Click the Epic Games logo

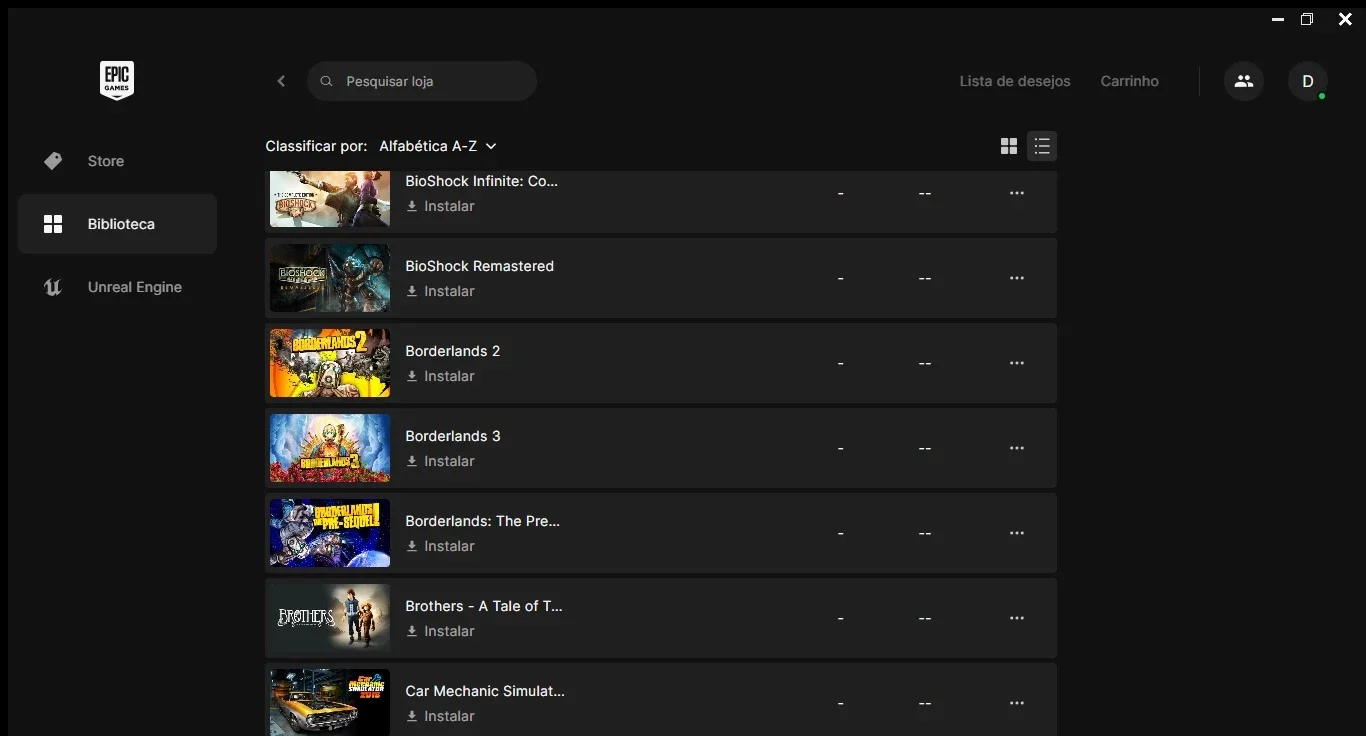tap(117, 80)
